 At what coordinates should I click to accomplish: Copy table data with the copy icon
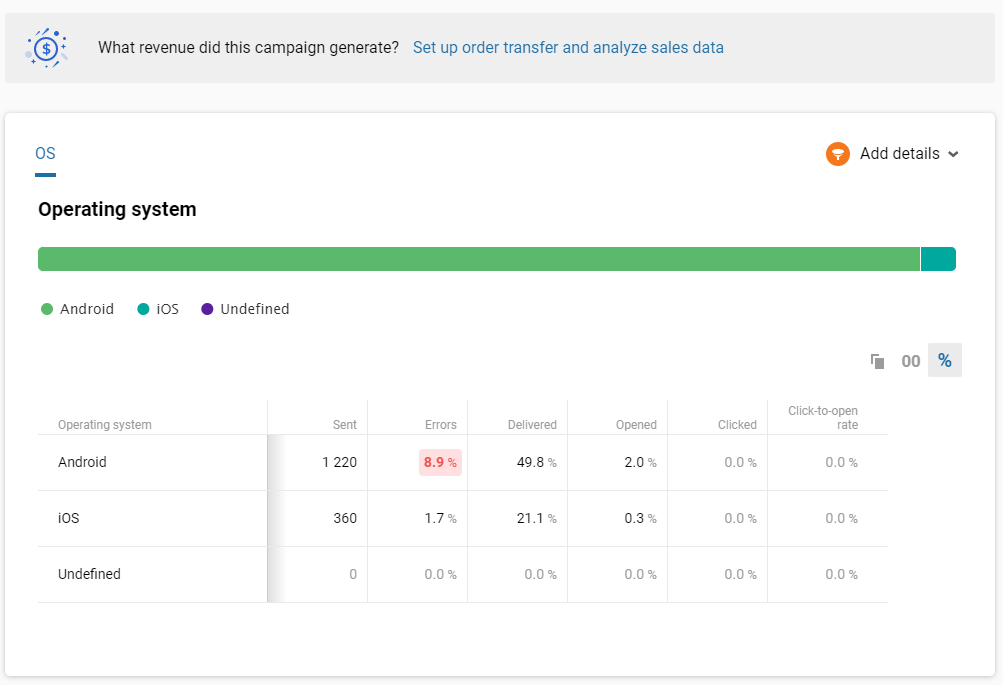877,361
